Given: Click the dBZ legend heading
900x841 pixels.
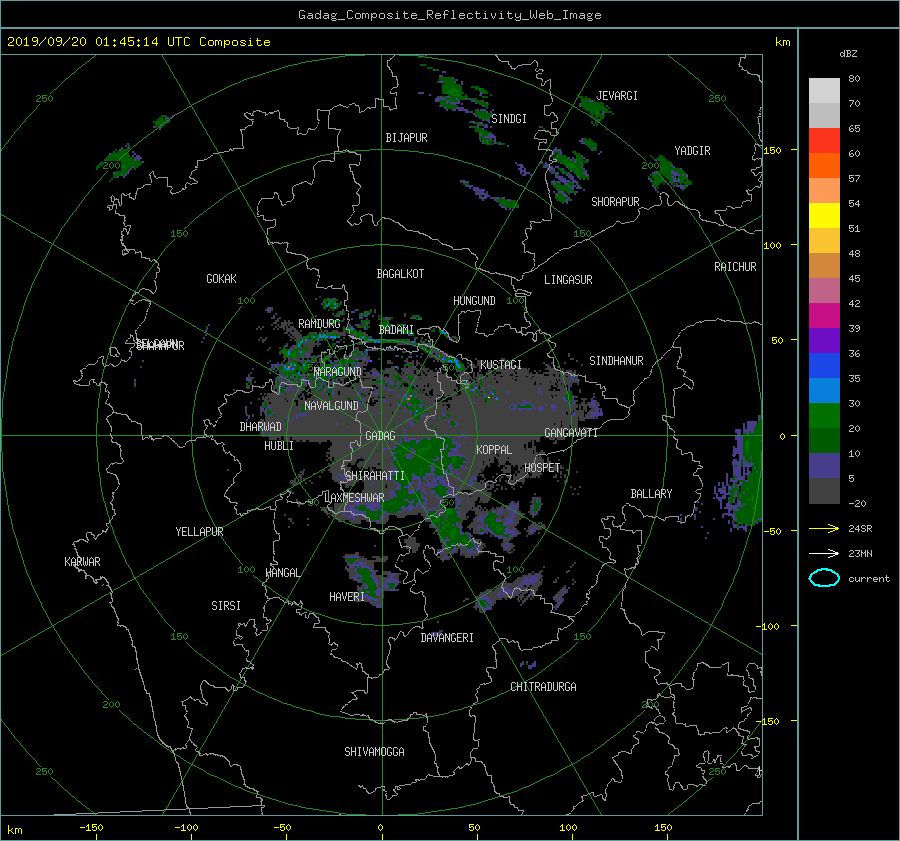Looking at the screenshot, I should click(848, 54).
